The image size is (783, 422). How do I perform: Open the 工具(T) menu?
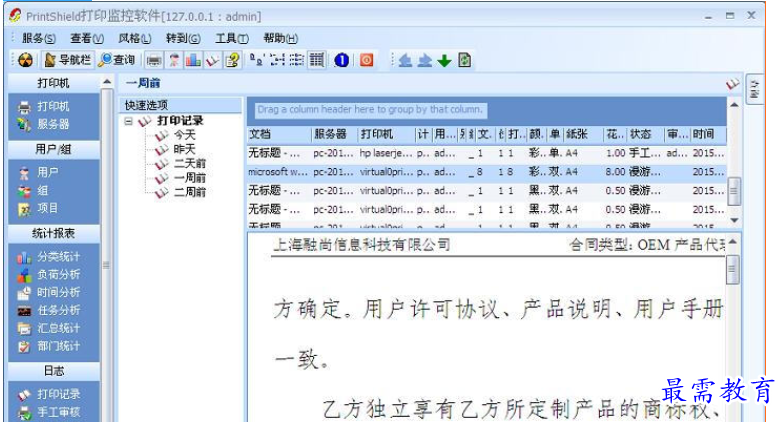pos(232,38)
